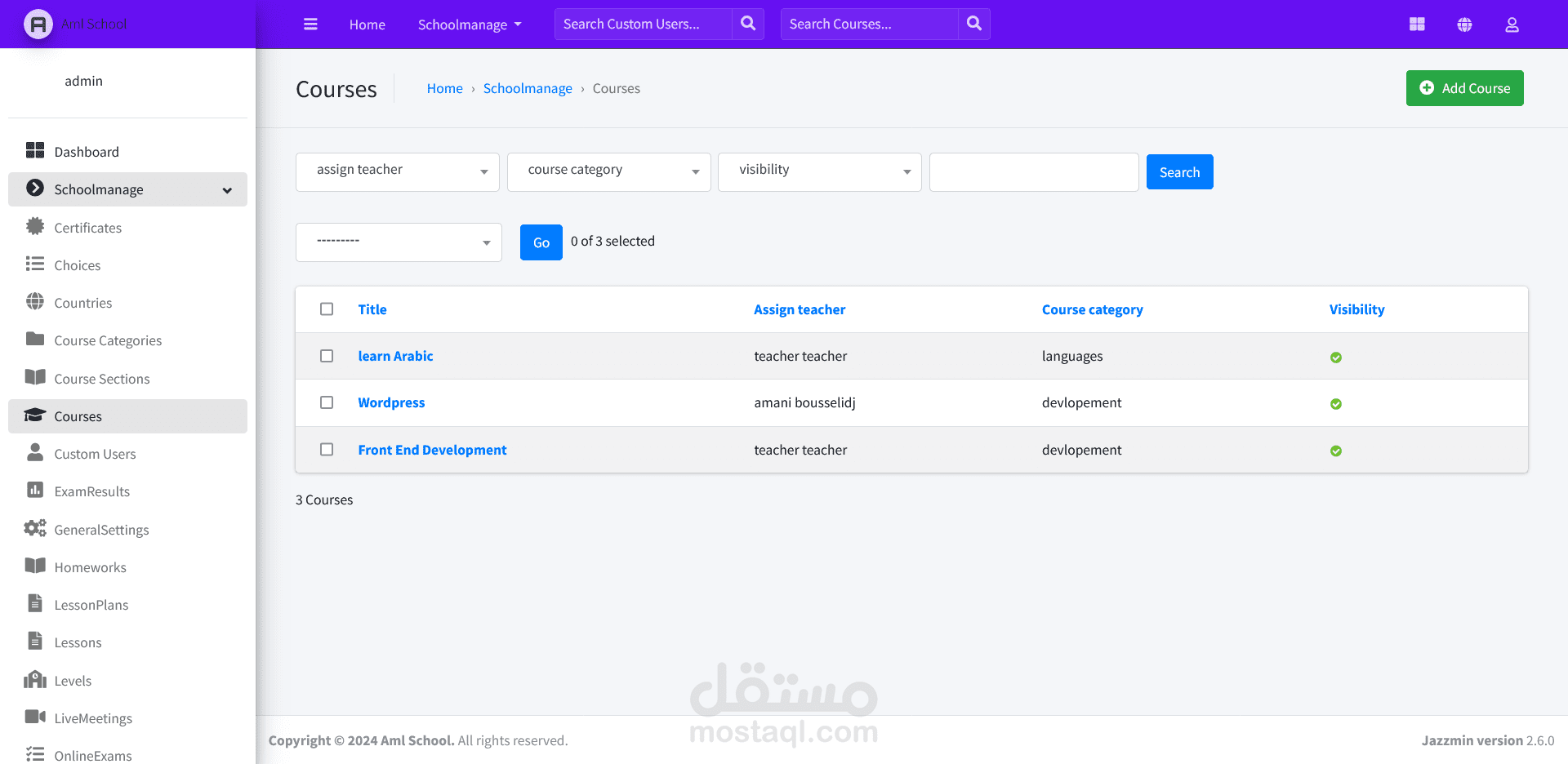1568x764 pixels.
Task: Click the Custom Users person icon
Action: point(35,452)
